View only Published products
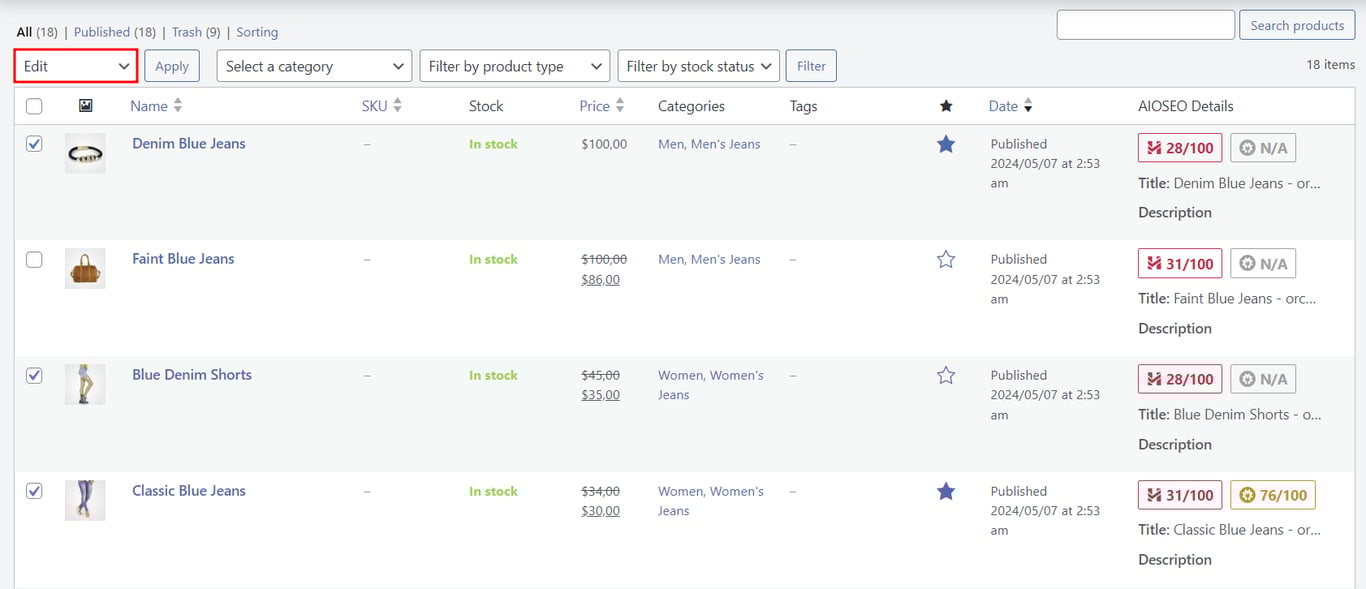The image size is (1366, 589). coord(103,31)
